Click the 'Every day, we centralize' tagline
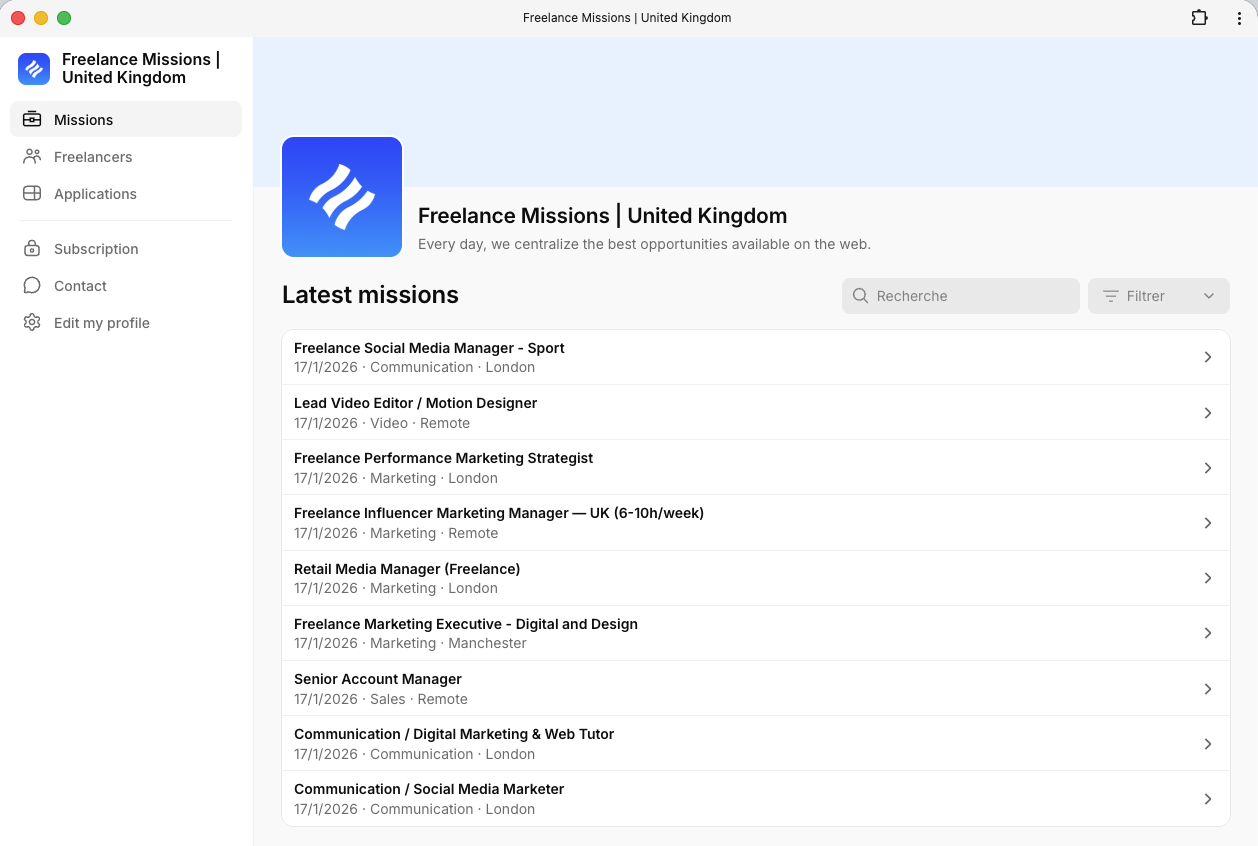Screen dimensions: 1258x846 [x=644, y=244]
